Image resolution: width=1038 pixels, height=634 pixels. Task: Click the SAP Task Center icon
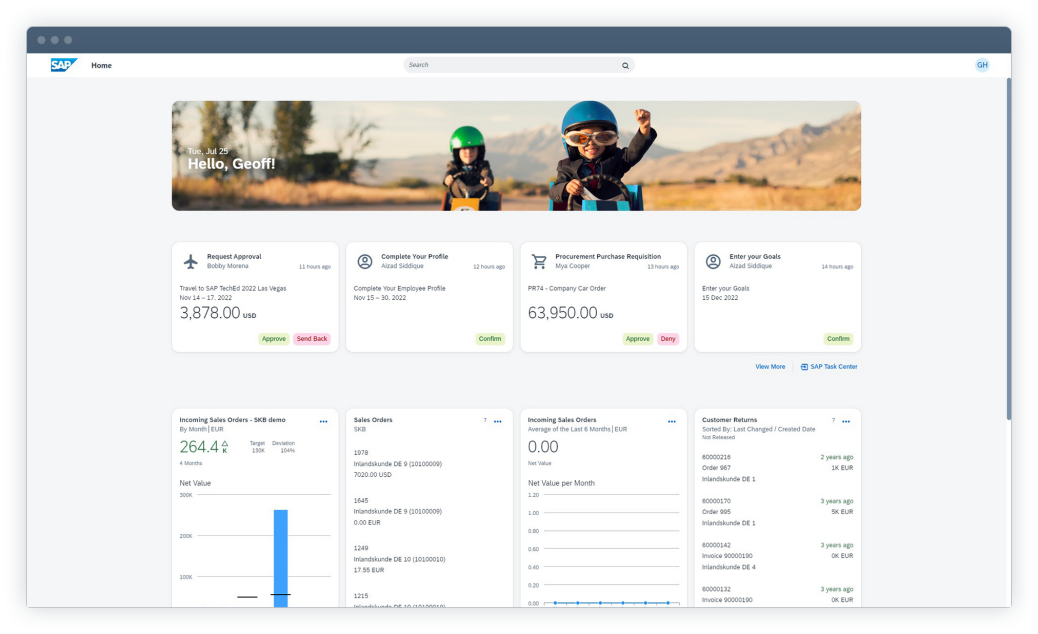pyautogui.click(x=804, y=367)
